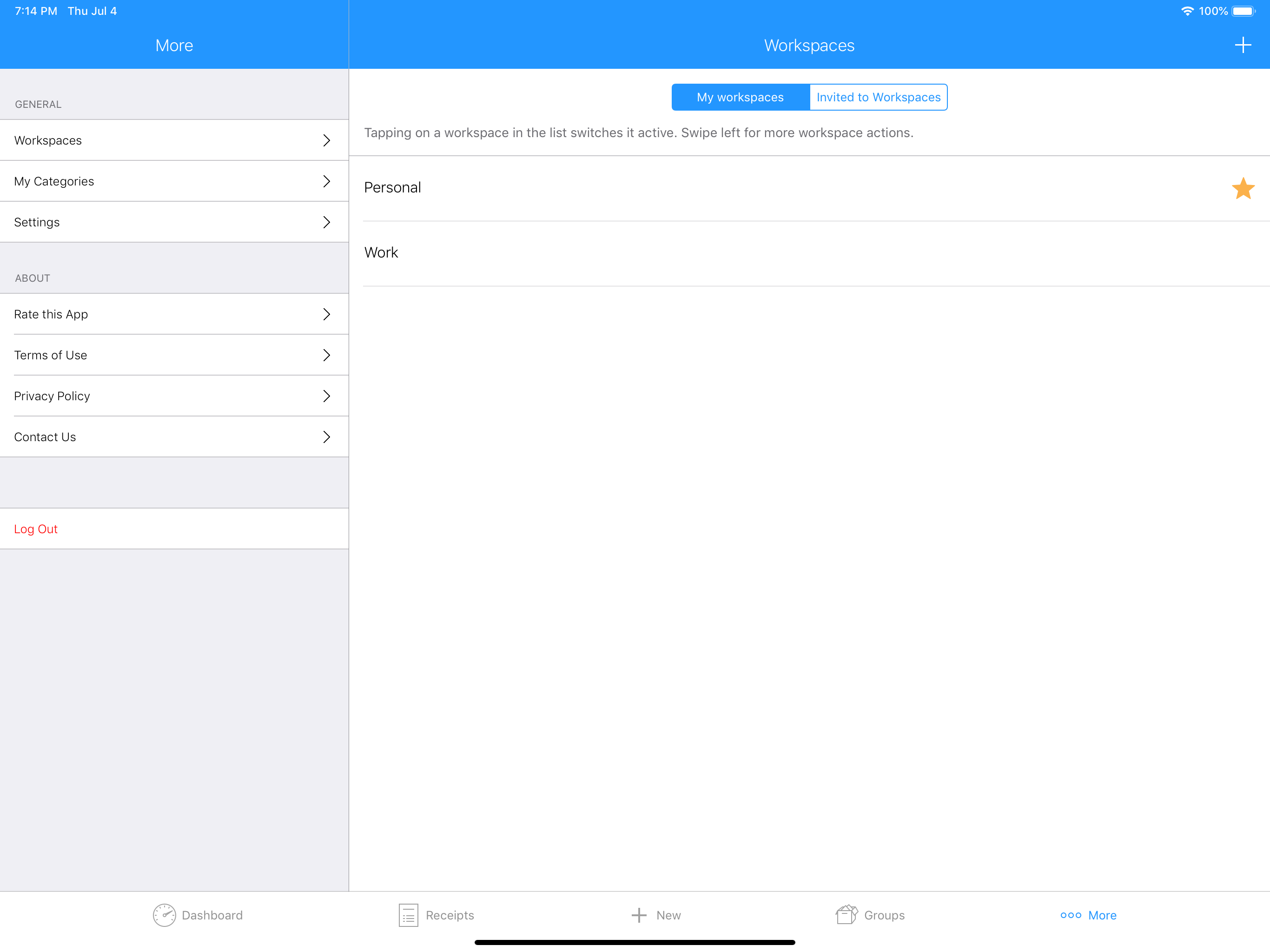Open the Groups box icon
This screenshot has width=1270, height=952.
847,914
